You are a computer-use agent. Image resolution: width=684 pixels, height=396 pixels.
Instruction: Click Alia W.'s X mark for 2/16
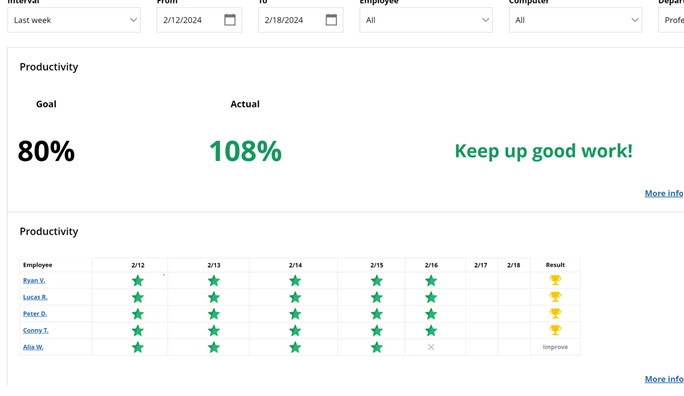(x=431, y=347)
